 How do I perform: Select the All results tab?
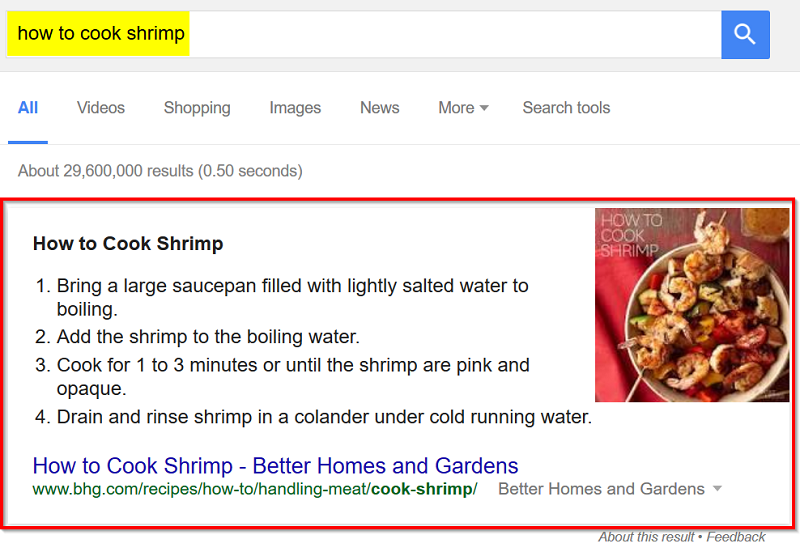pos(28,108)
